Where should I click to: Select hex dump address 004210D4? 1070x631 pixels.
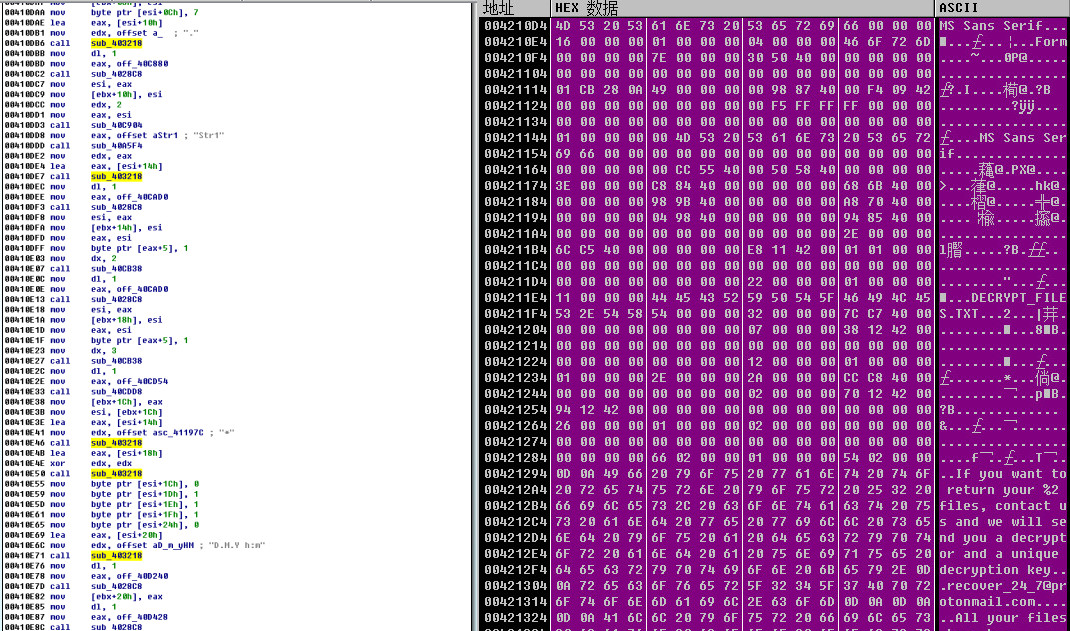(x=513, y=24)
